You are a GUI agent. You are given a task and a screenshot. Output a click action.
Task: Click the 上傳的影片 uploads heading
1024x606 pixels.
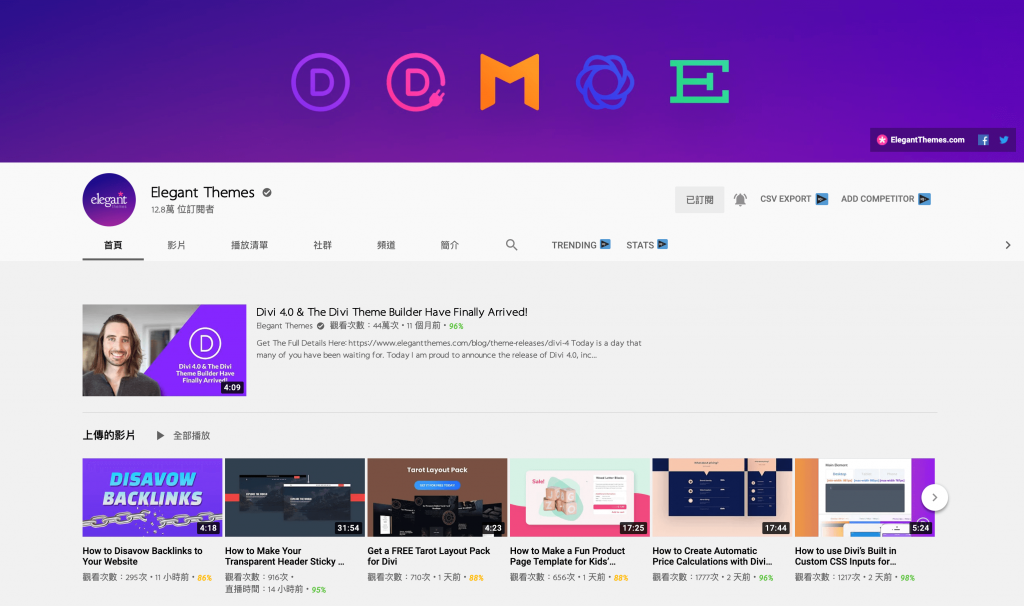tap(109, 436)
